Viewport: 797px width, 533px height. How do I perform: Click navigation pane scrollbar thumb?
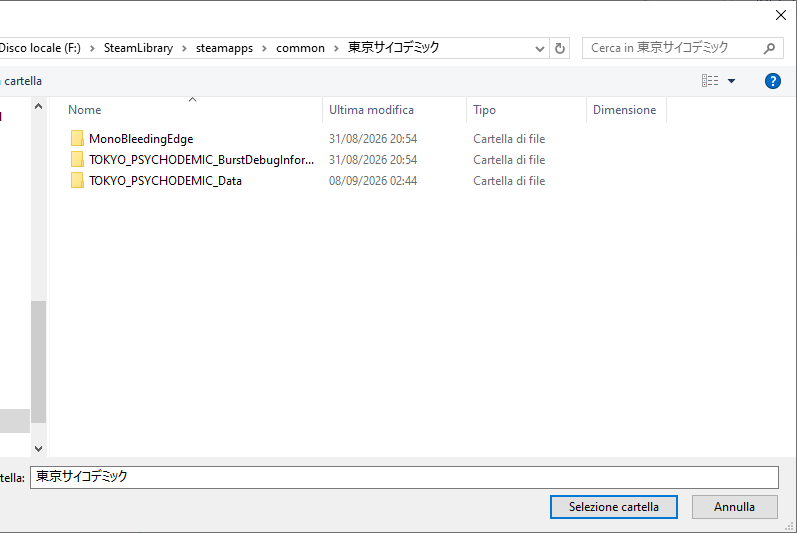[x=38, y=362]
